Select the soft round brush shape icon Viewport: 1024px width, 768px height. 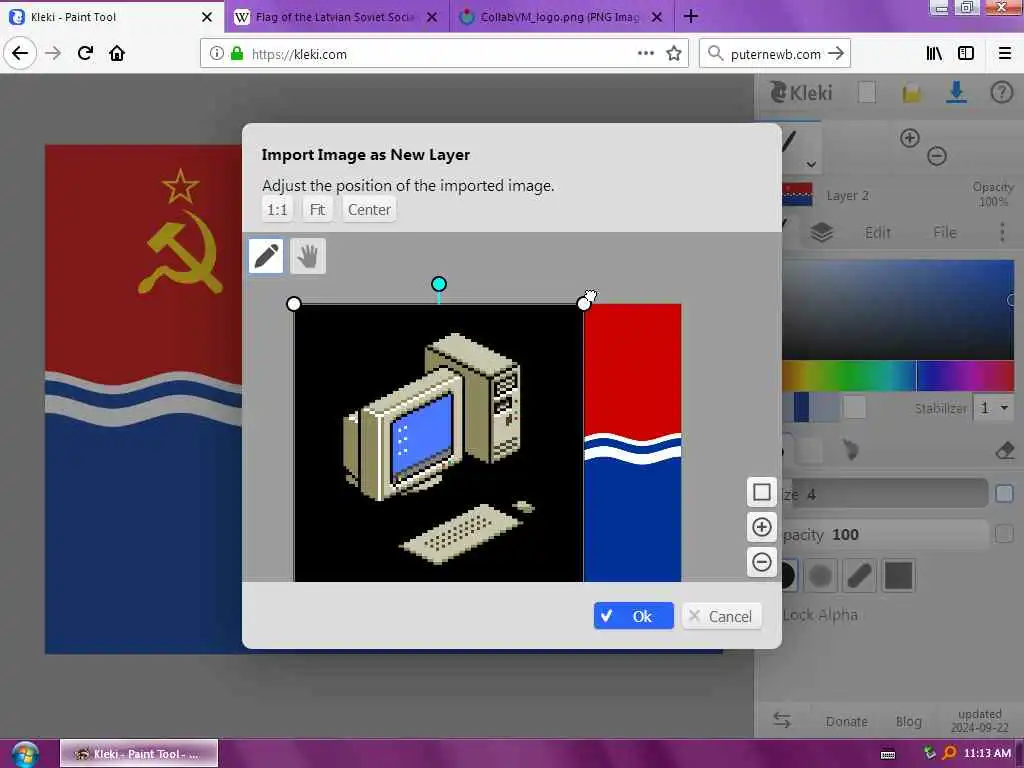pos(820,575)
